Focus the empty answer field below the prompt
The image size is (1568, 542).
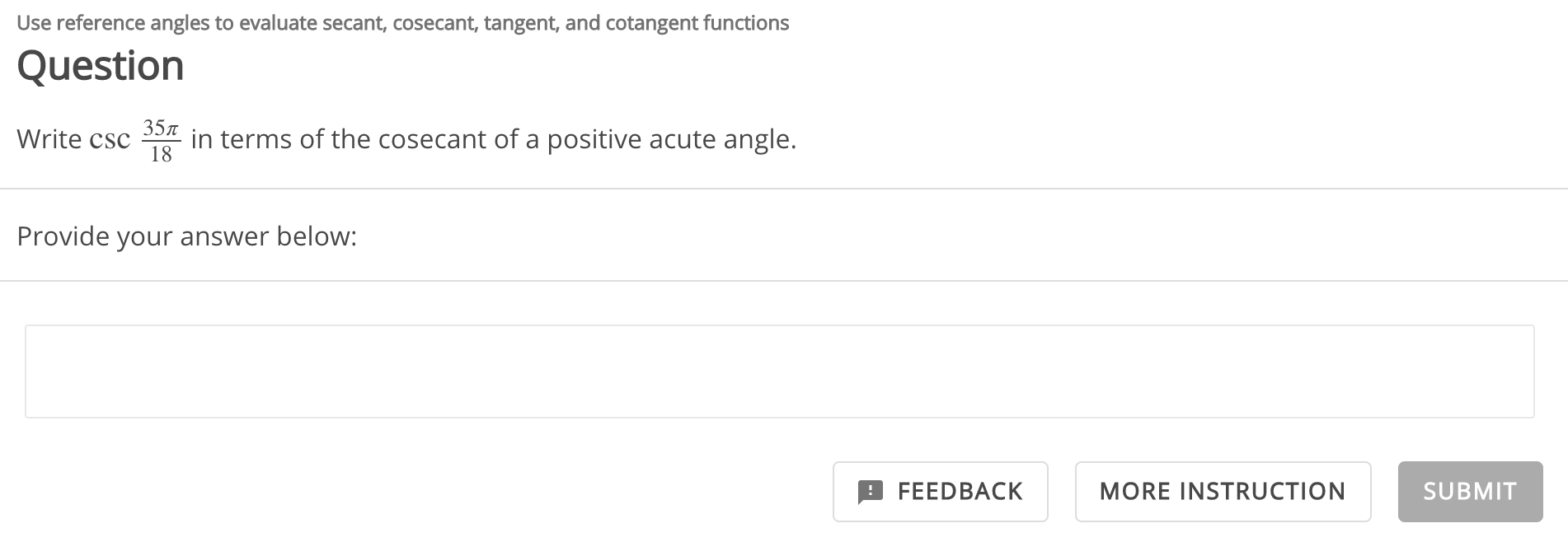[x=783, y=371]
